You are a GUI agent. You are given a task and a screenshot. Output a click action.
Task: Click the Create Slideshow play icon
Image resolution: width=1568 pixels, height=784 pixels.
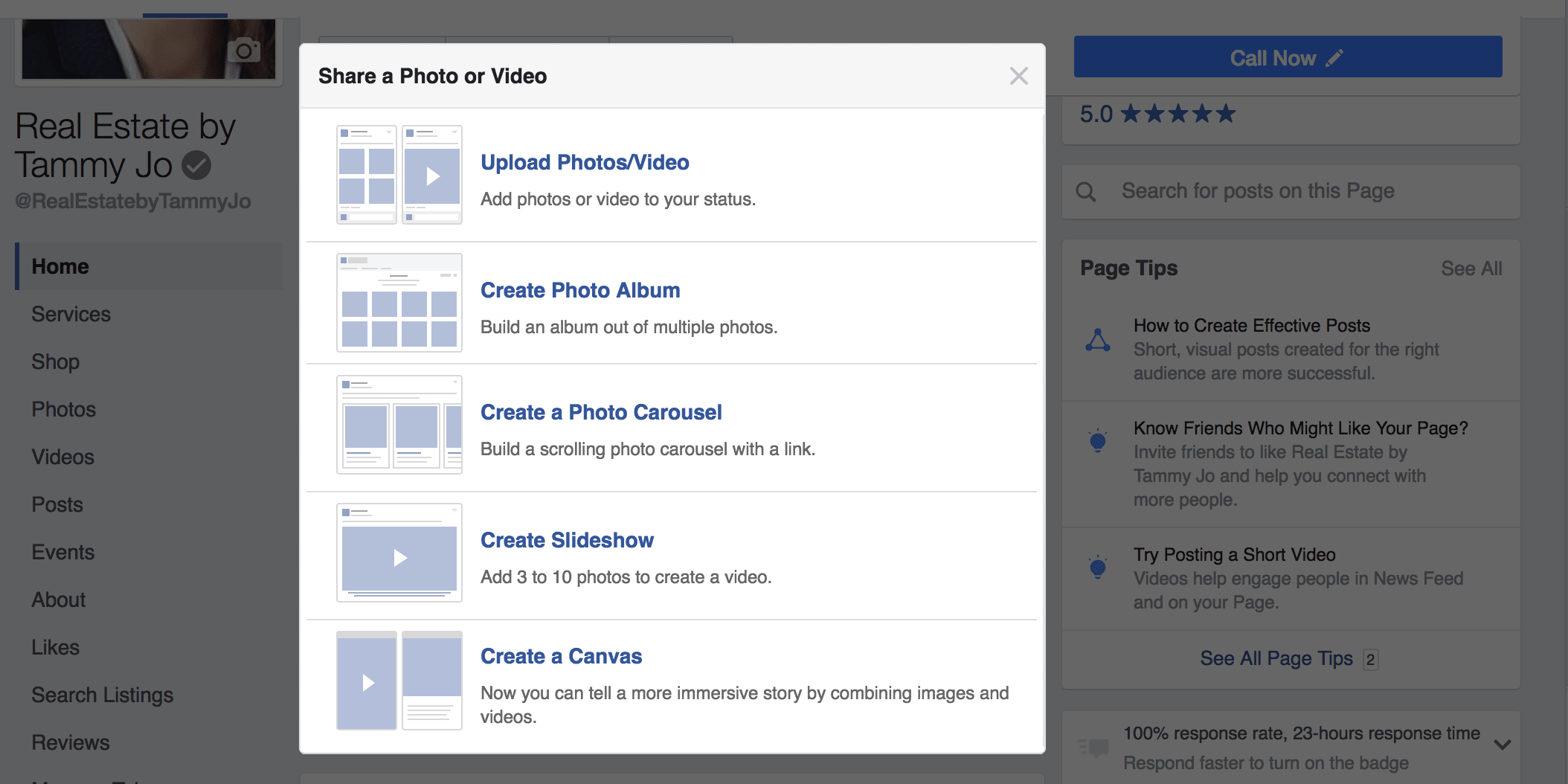(399, 557)
